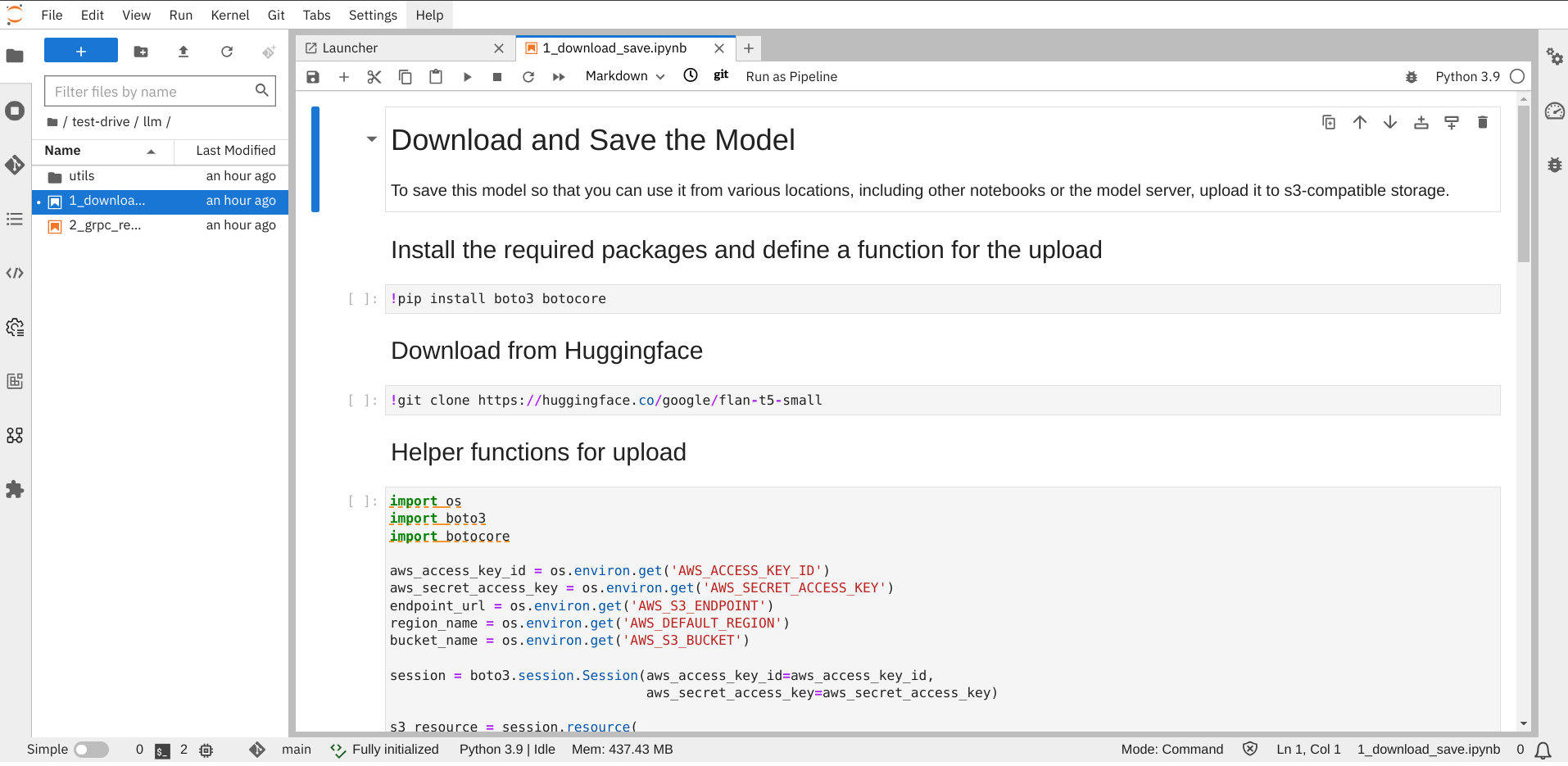Click the kernel status circle indicator
Screen dimensions: 1568x766
click(1517, 76)
